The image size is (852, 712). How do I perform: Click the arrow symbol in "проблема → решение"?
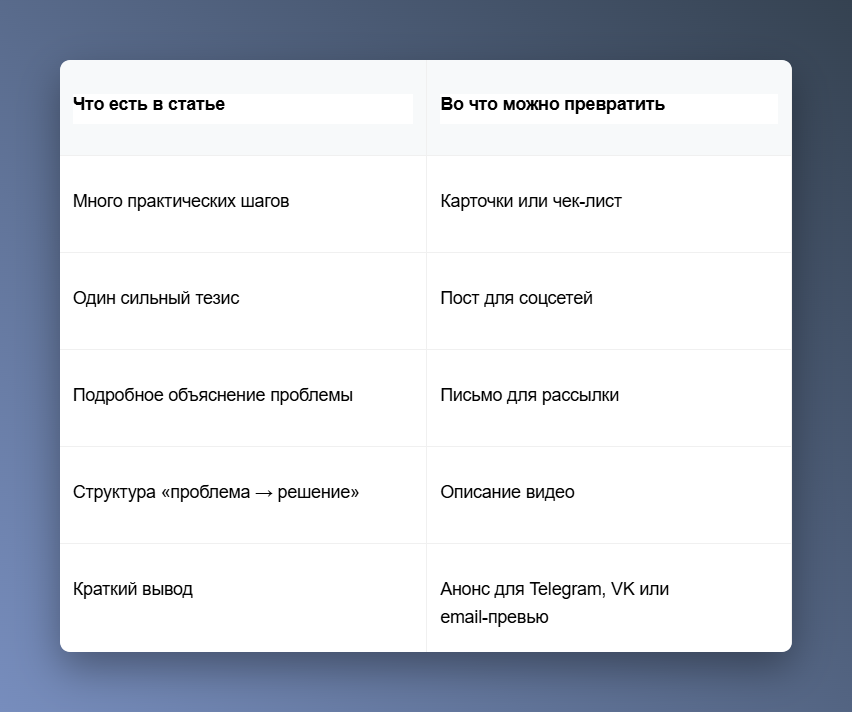click(x=264, y=492)
